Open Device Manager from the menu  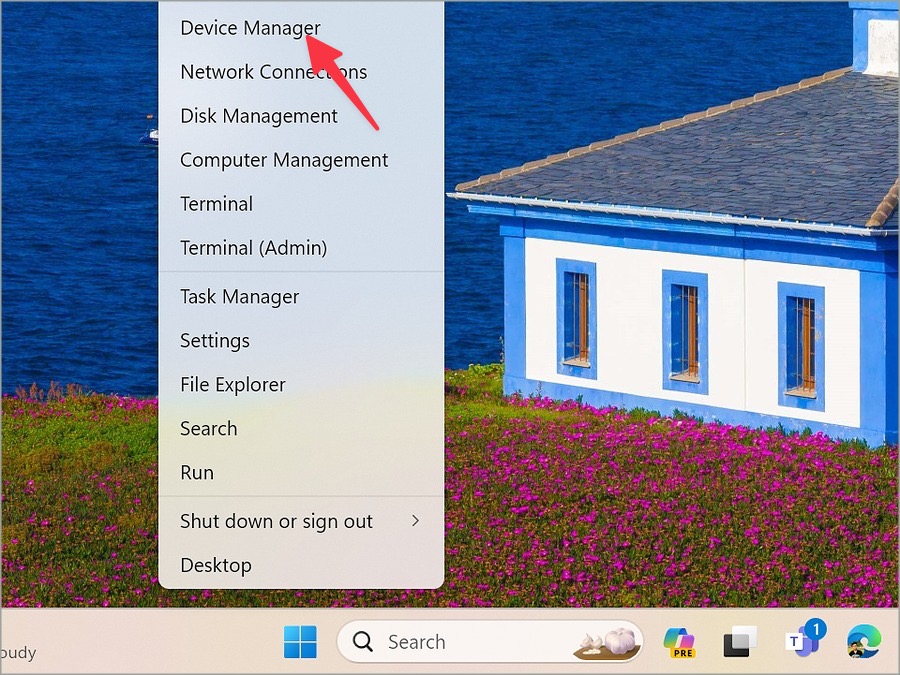(301, 28)
